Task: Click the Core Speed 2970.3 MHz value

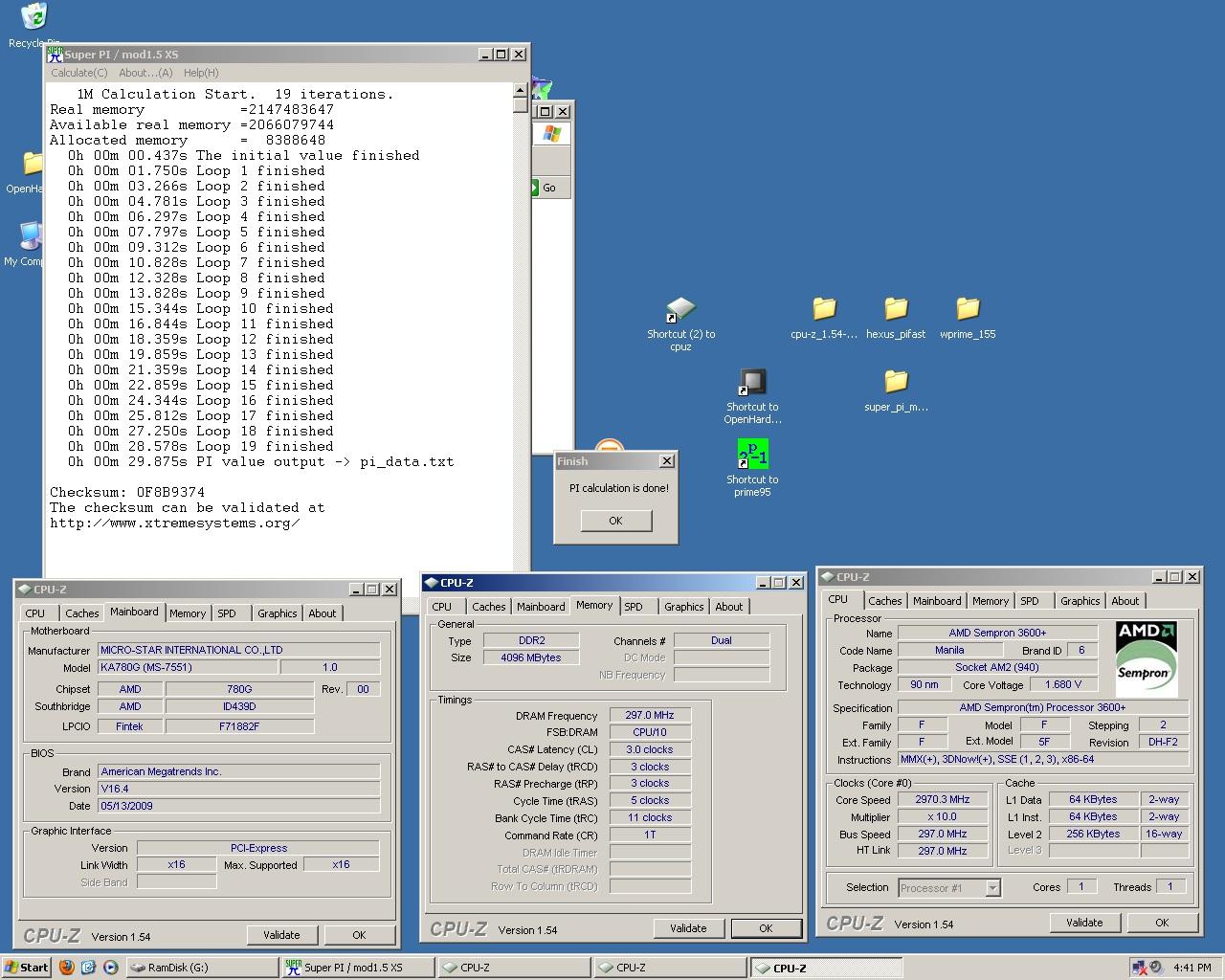Action: pos(943,799)
